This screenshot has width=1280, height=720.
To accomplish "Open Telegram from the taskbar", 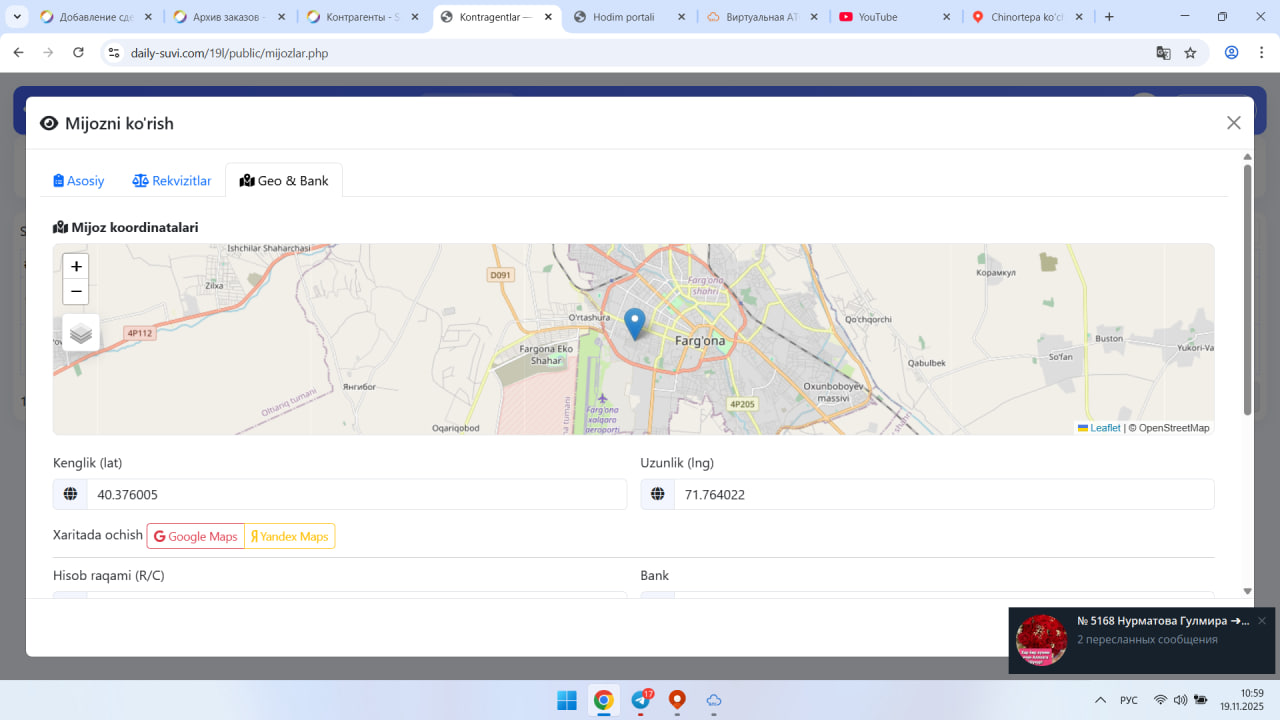I will pyautogui.click(x=641, y=700).
